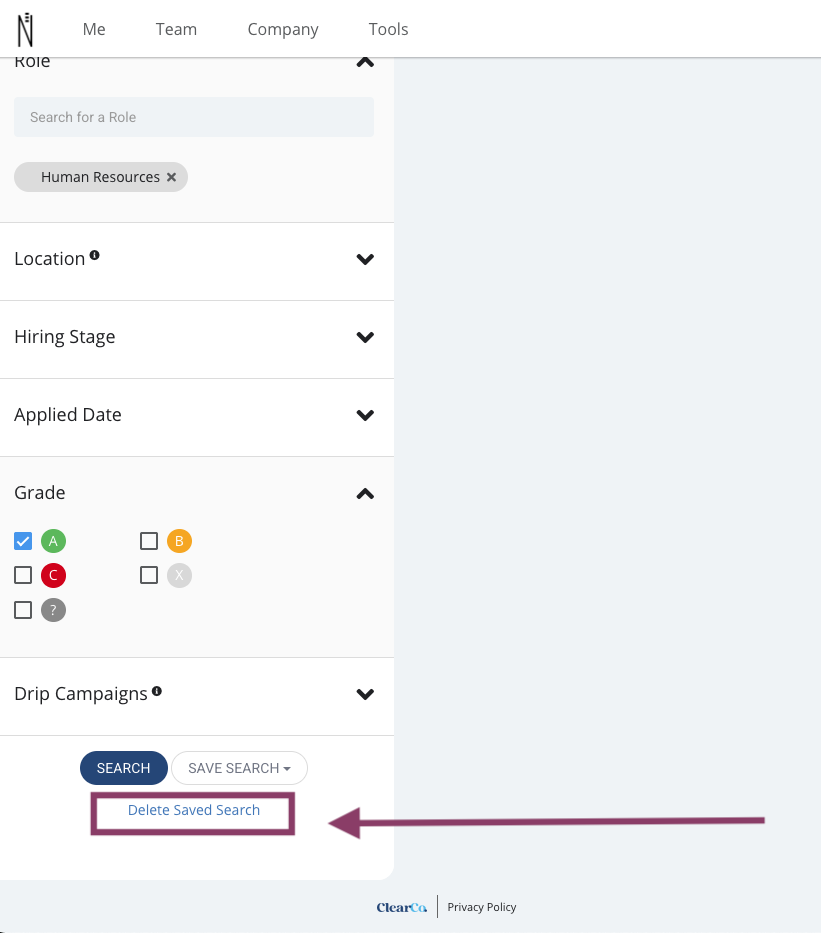Uncheck the grade A checkbox
821x933 pixels.
tap(23, 541)
